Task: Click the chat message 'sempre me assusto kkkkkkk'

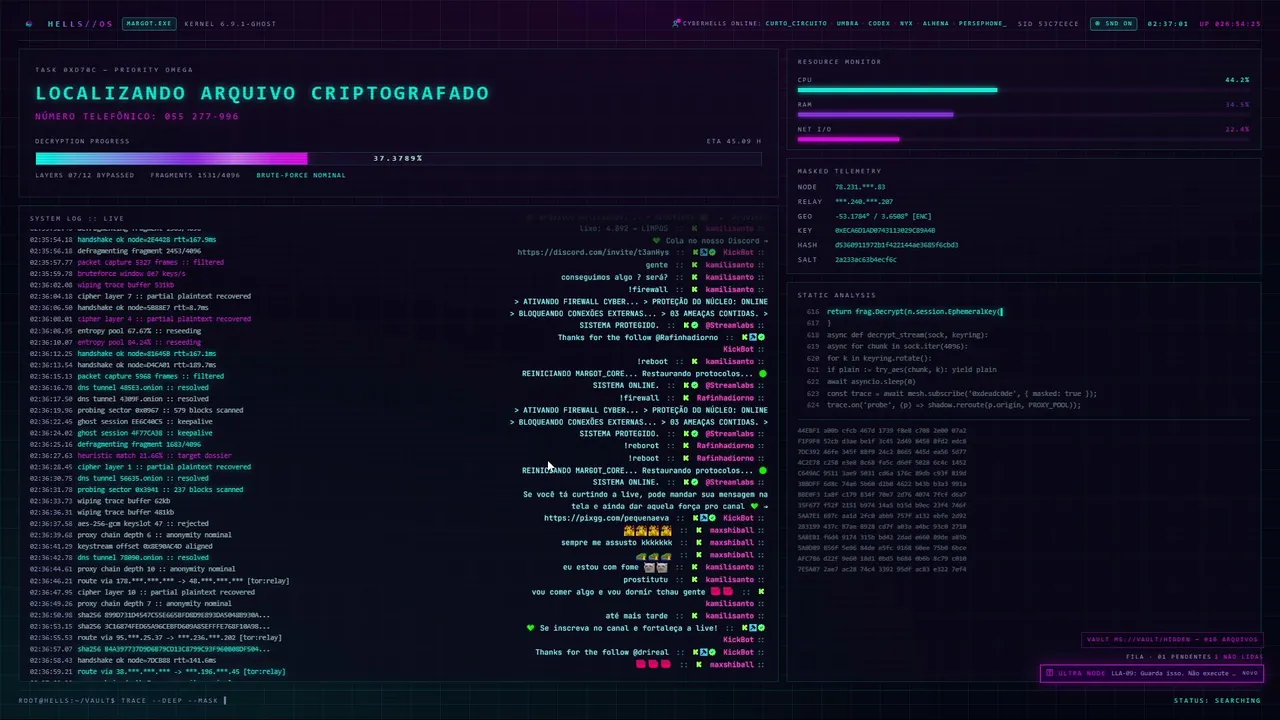Action: 617,542
